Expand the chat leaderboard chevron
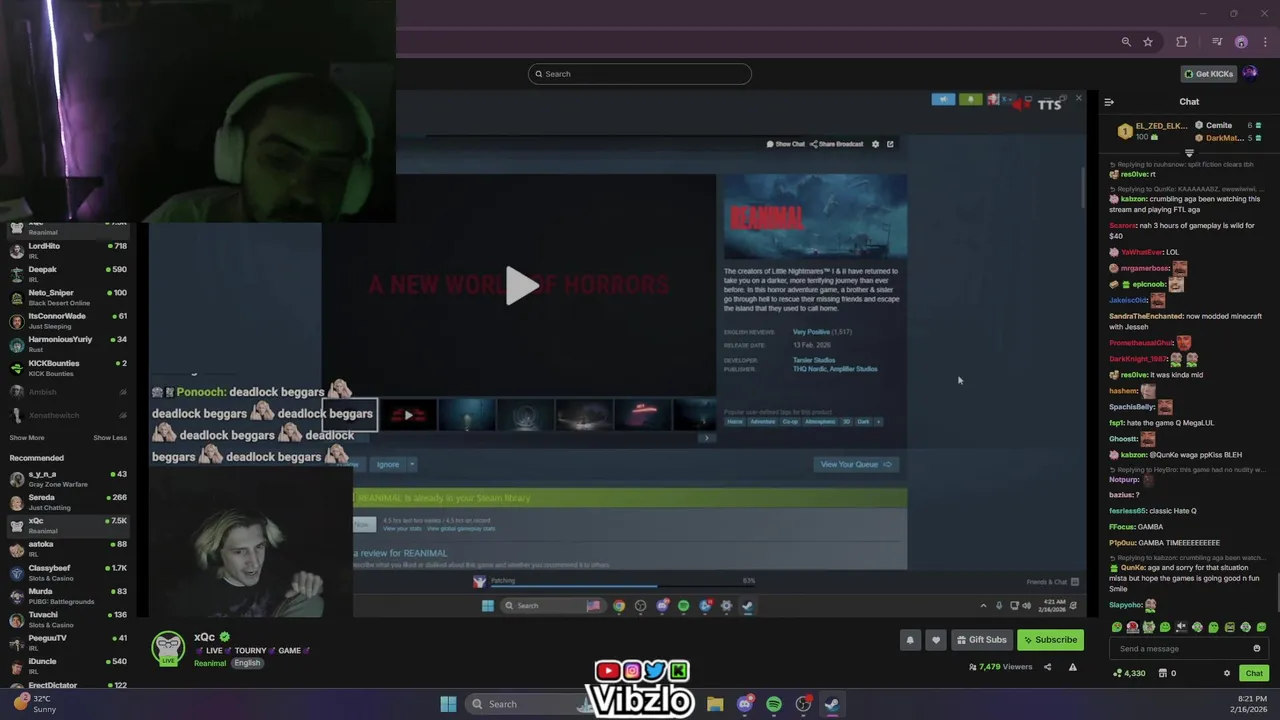The image size is (1280, 720). 1189,153
